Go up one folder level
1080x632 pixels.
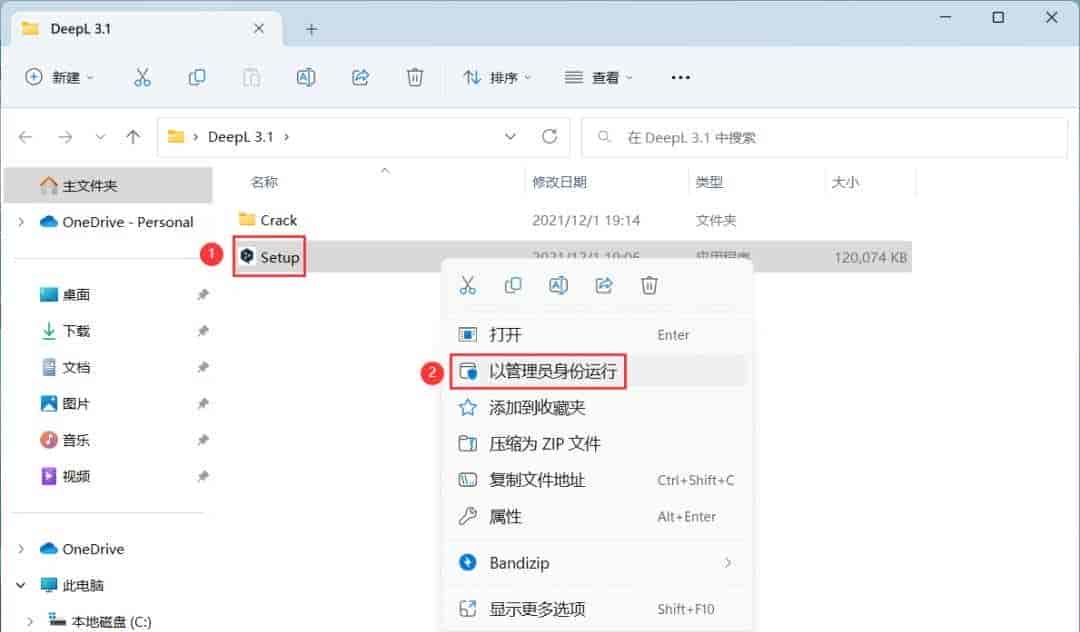[133, 137]
